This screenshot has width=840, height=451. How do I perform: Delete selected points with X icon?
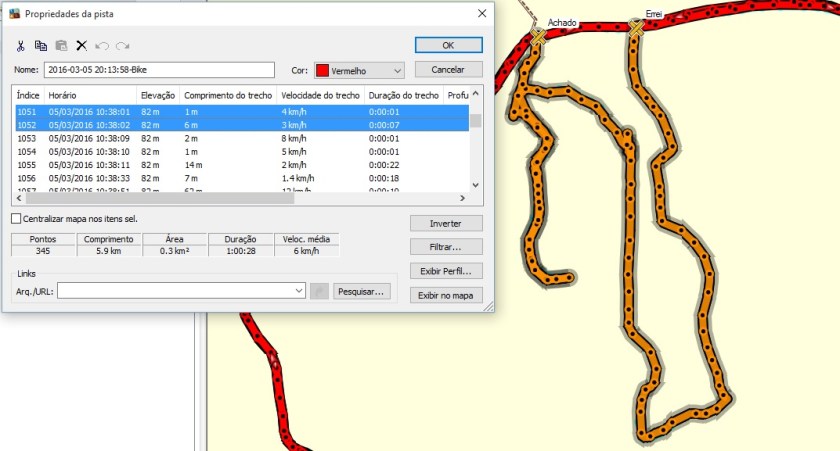point(82,46)
